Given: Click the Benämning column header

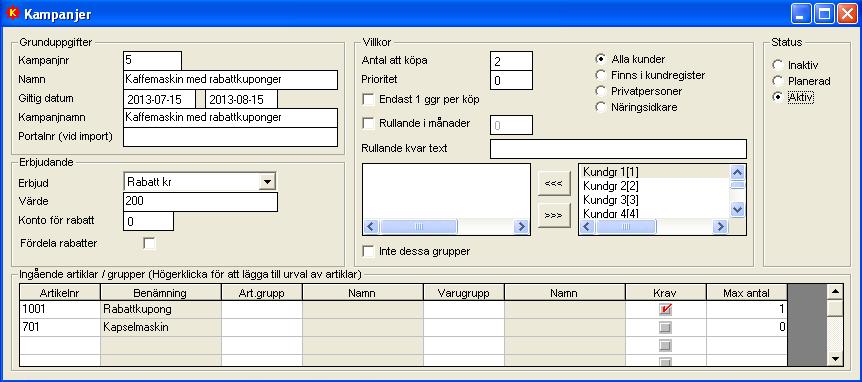Looking at the screenshot, I should click(161, 293).
